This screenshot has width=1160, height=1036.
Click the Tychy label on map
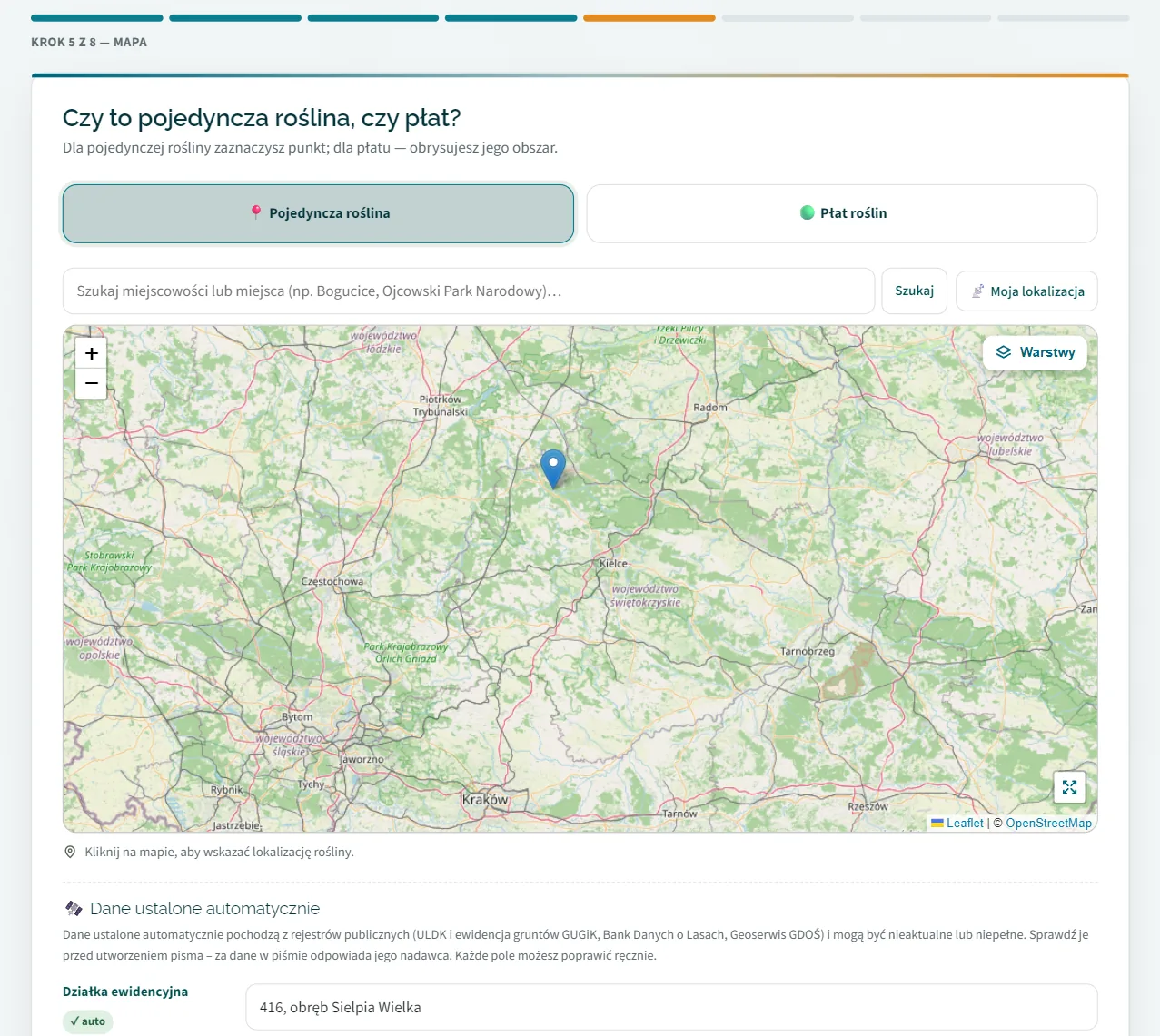point(311,784)
